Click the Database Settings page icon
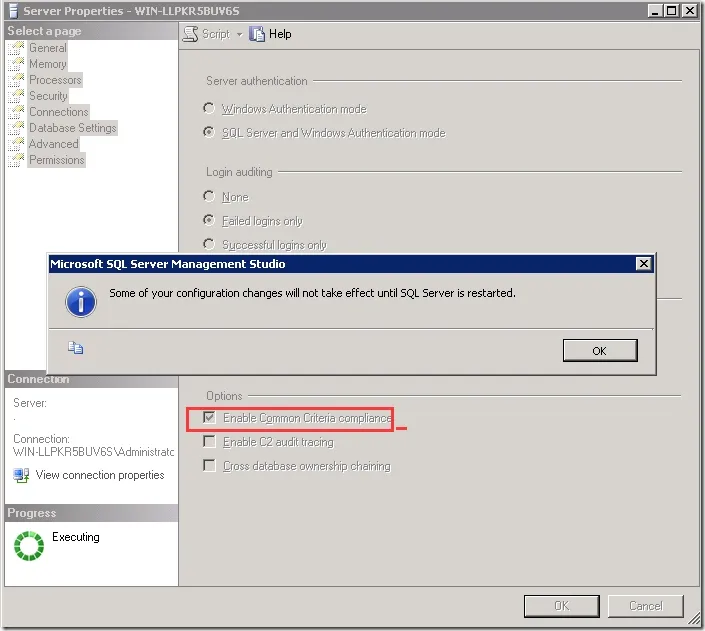705x631 pixels. 16,128
